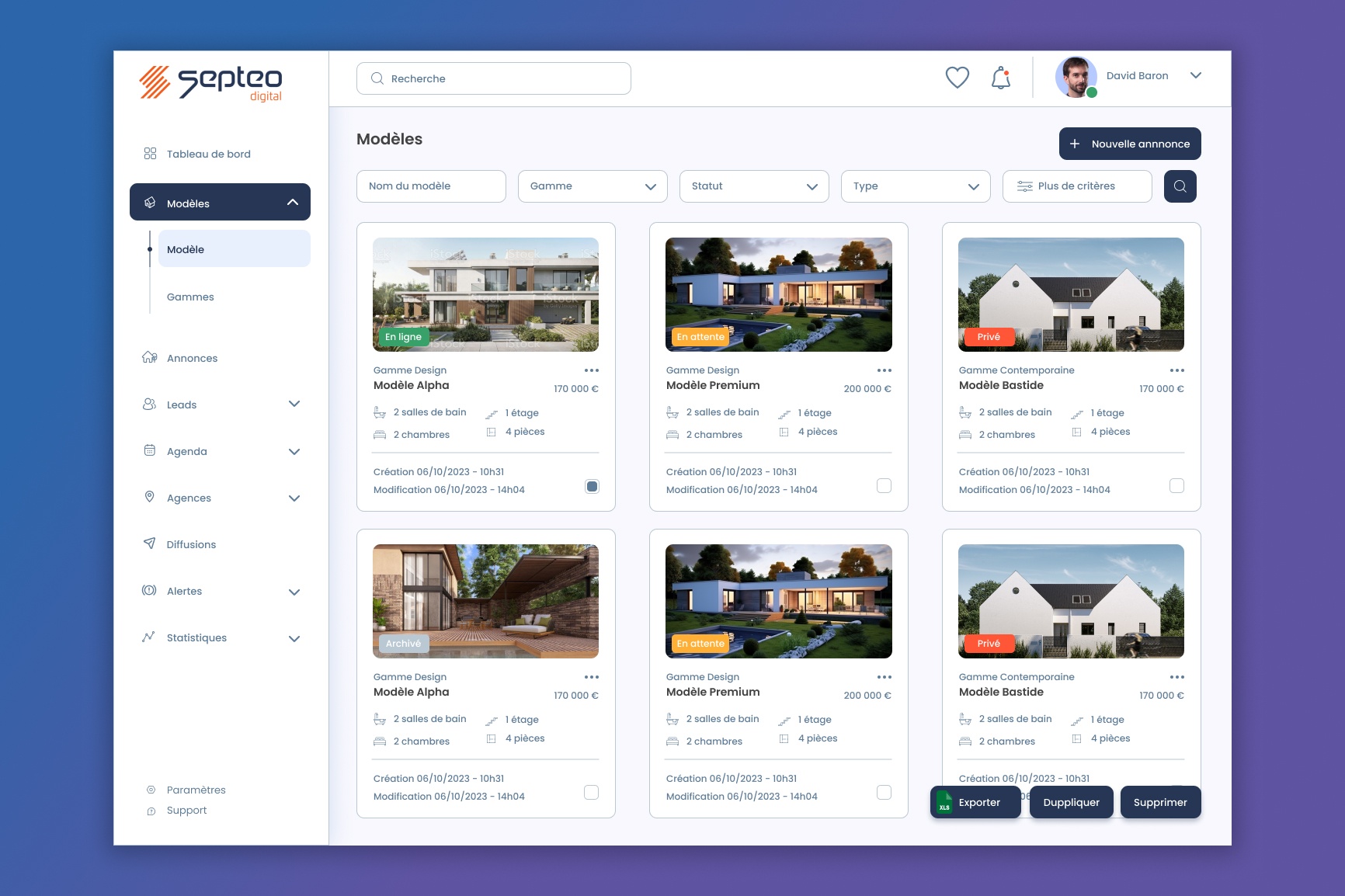The width and height of the screenshot is (1345, 896).
Task: Uncheck the En ligne Modèle Alpha checkbox
Action: click(592, 487)
